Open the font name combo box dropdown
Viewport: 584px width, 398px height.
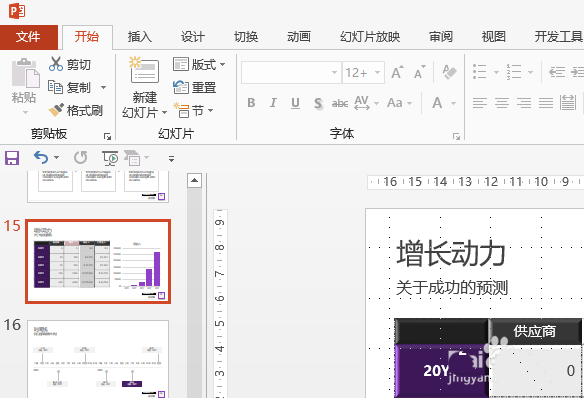[334, 72]
